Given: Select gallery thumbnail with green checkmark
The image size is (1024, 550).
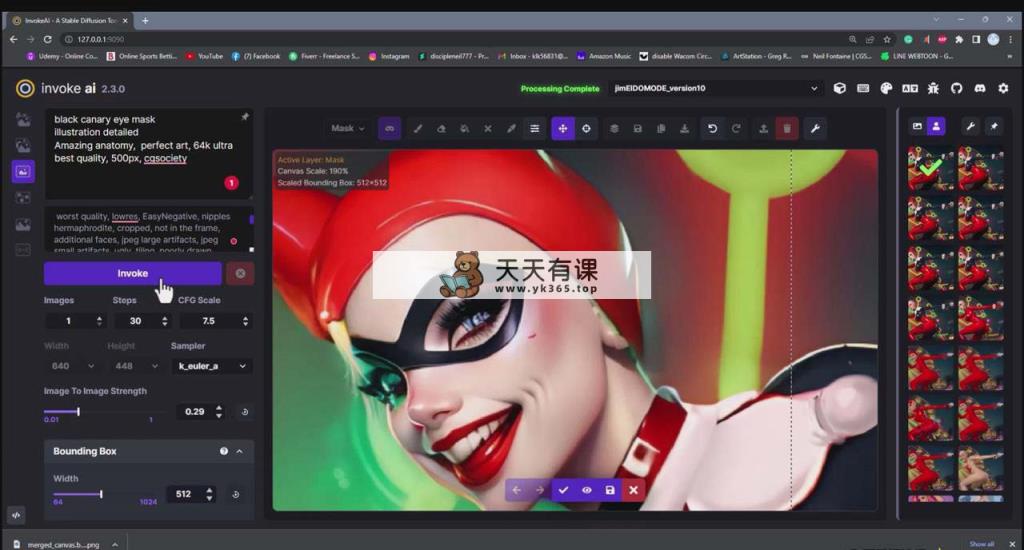Looking at the screenshot, I should tap(931, 169).
